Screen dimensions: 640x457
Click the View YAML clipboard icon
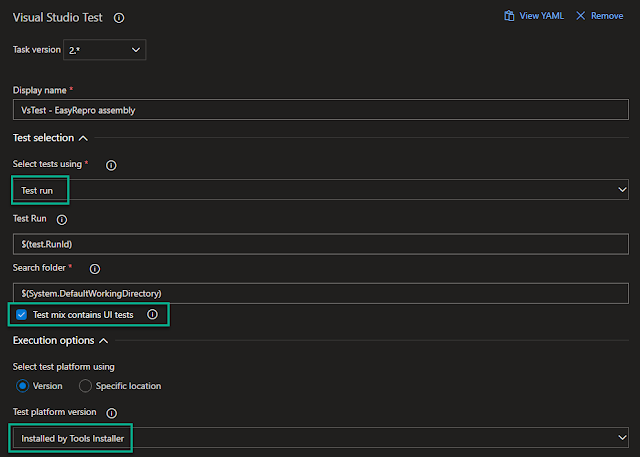click(x=509, y=16)
